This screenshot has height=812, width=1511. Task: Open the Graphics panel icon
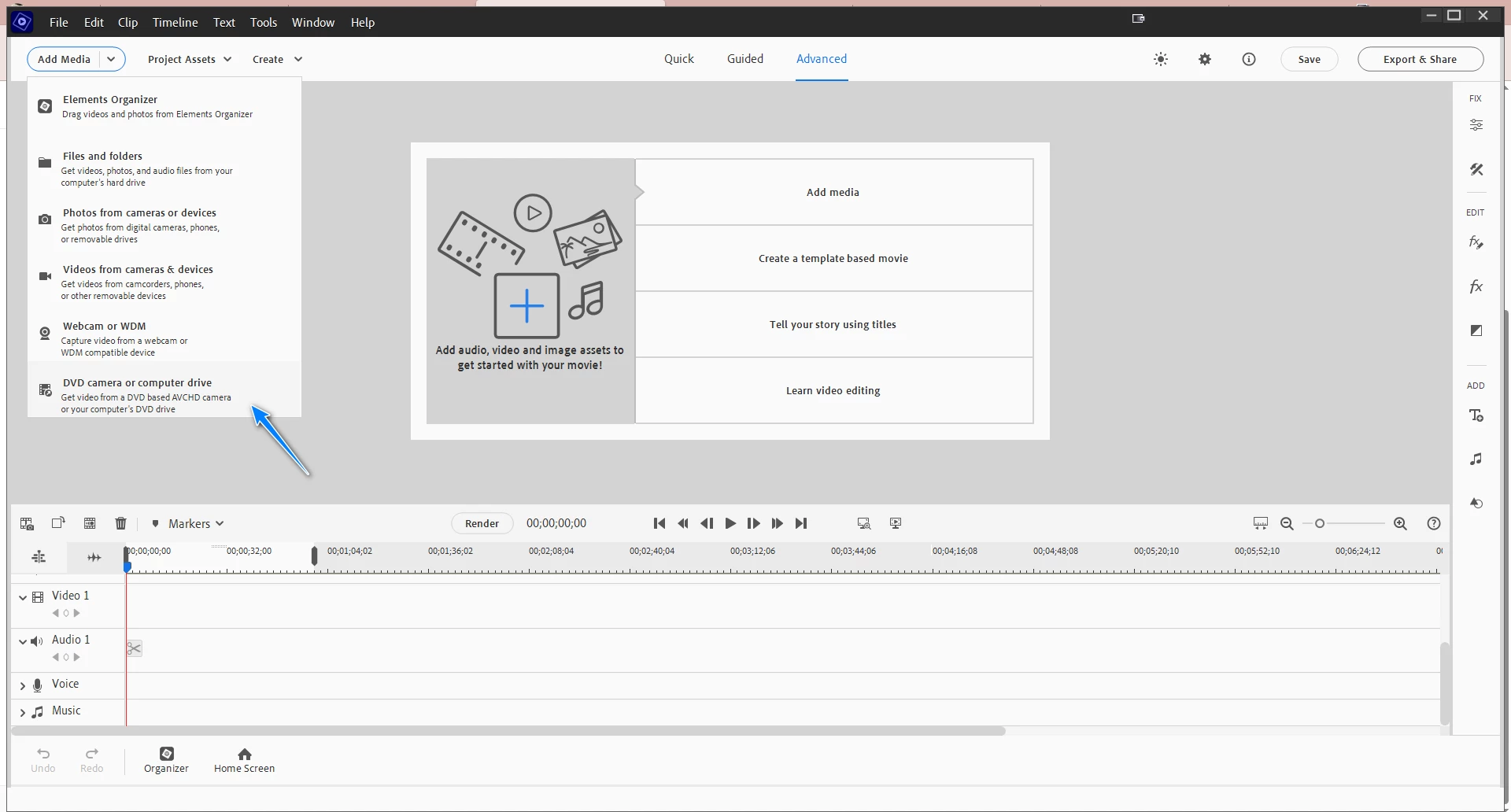click(1476, 503)
